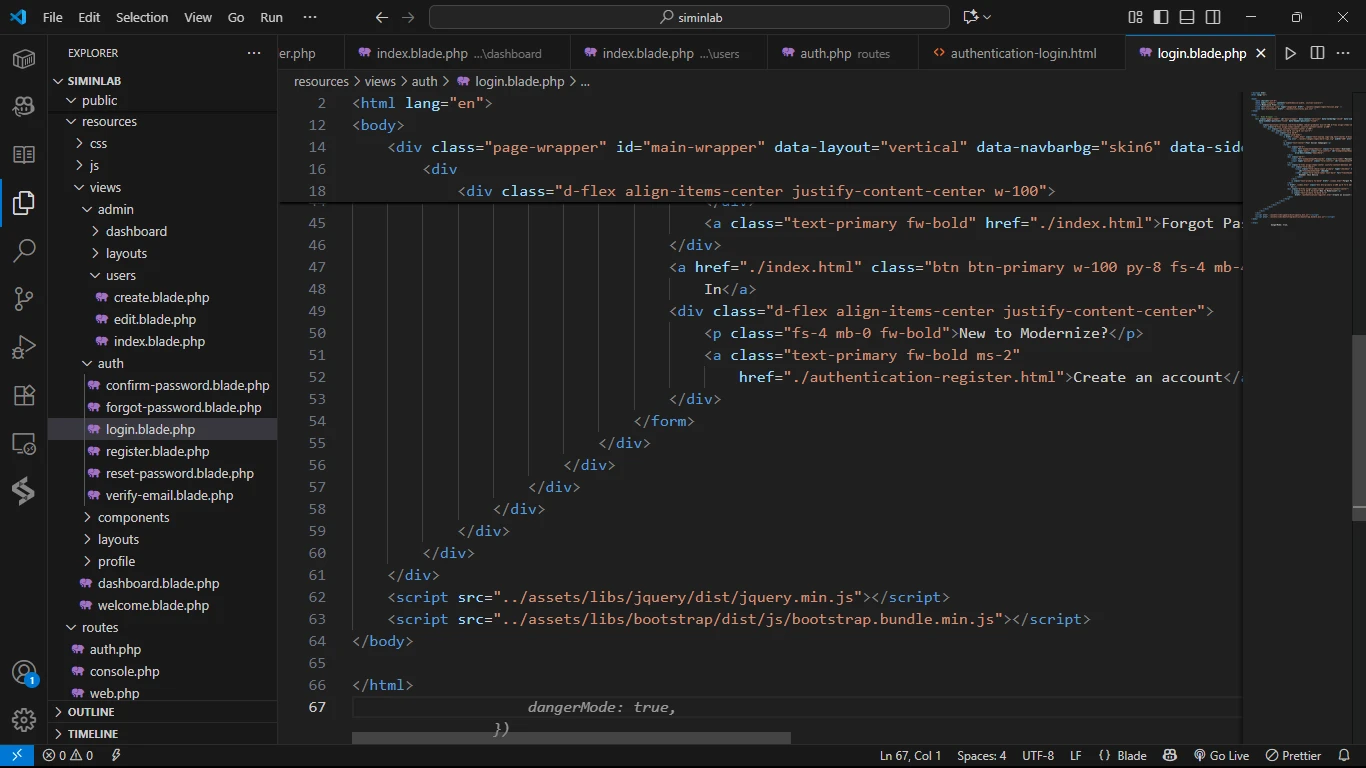This screenshot has width=1366, height=768.
Task: Collapse the auth folder in Explorer
Action: pyautogui.click(x=110, y=363)
